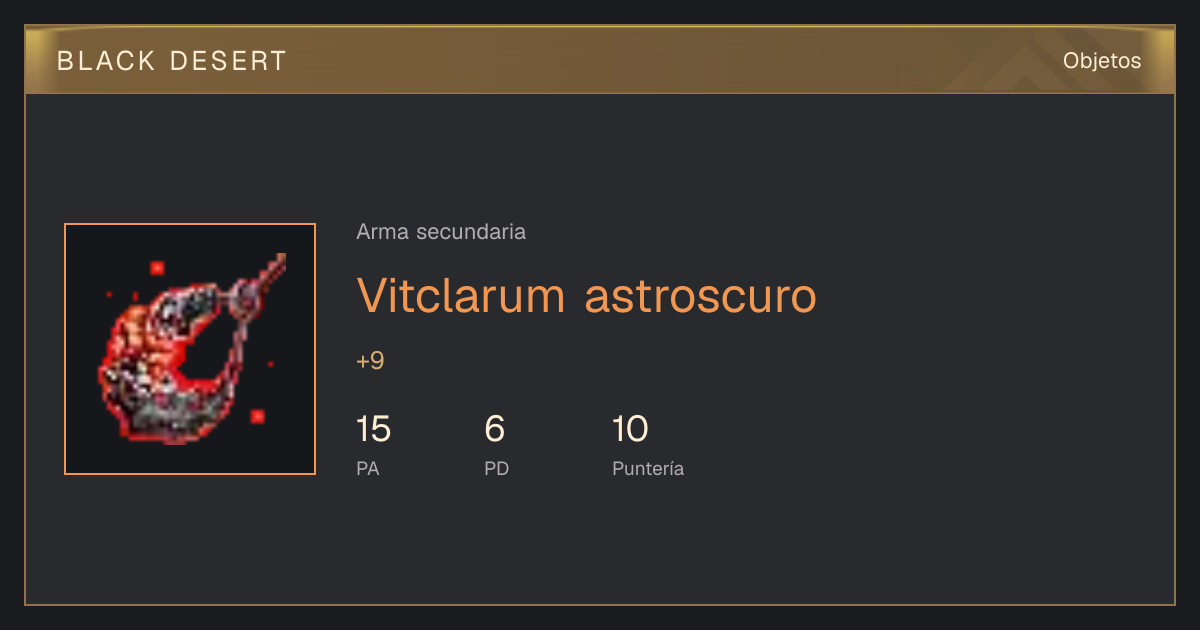The width and height of the screenshot is (1200, 630).
Task: Click the +9 enhancement level
Action: coord(370,361)
